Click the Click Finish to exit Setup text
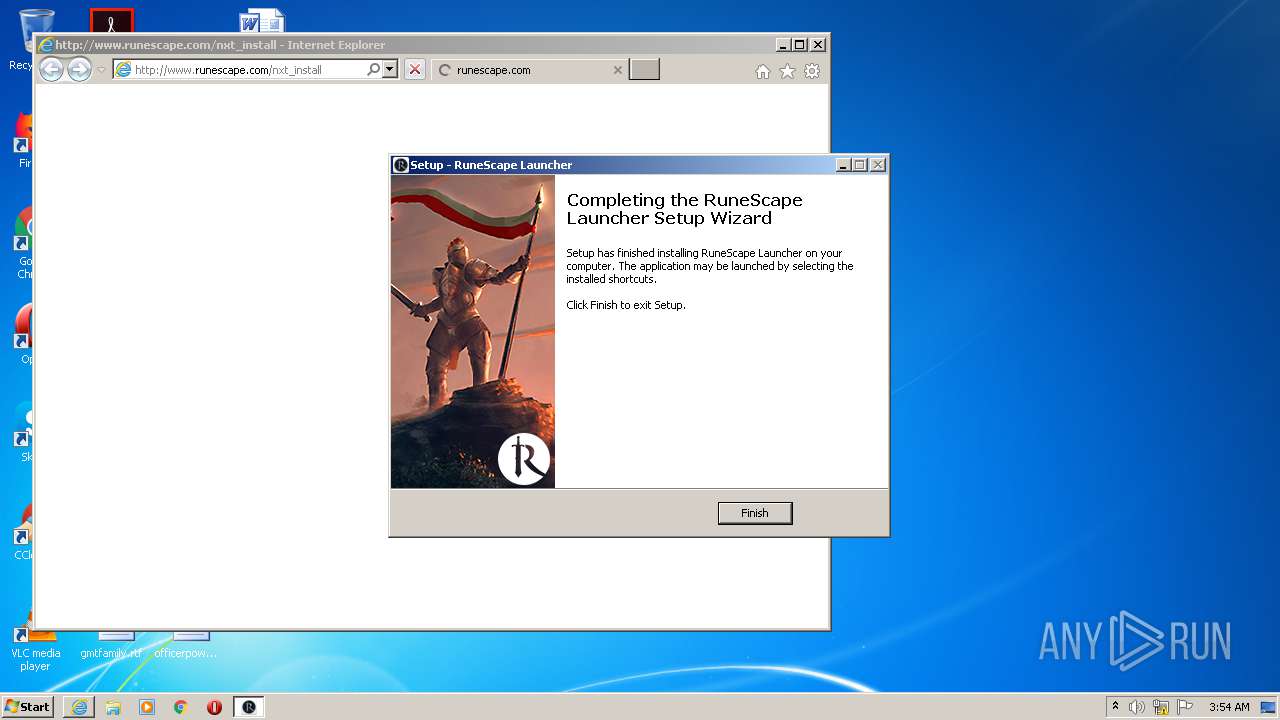 (626, 305)
